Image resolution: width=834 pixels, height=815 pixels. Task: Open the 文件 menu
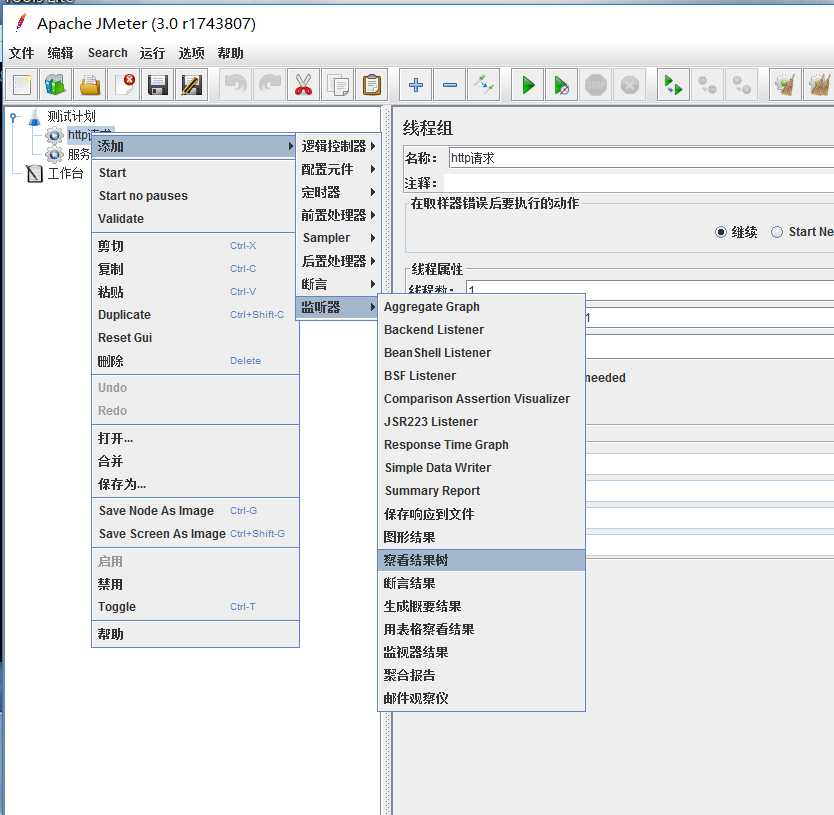coord(21,53)
